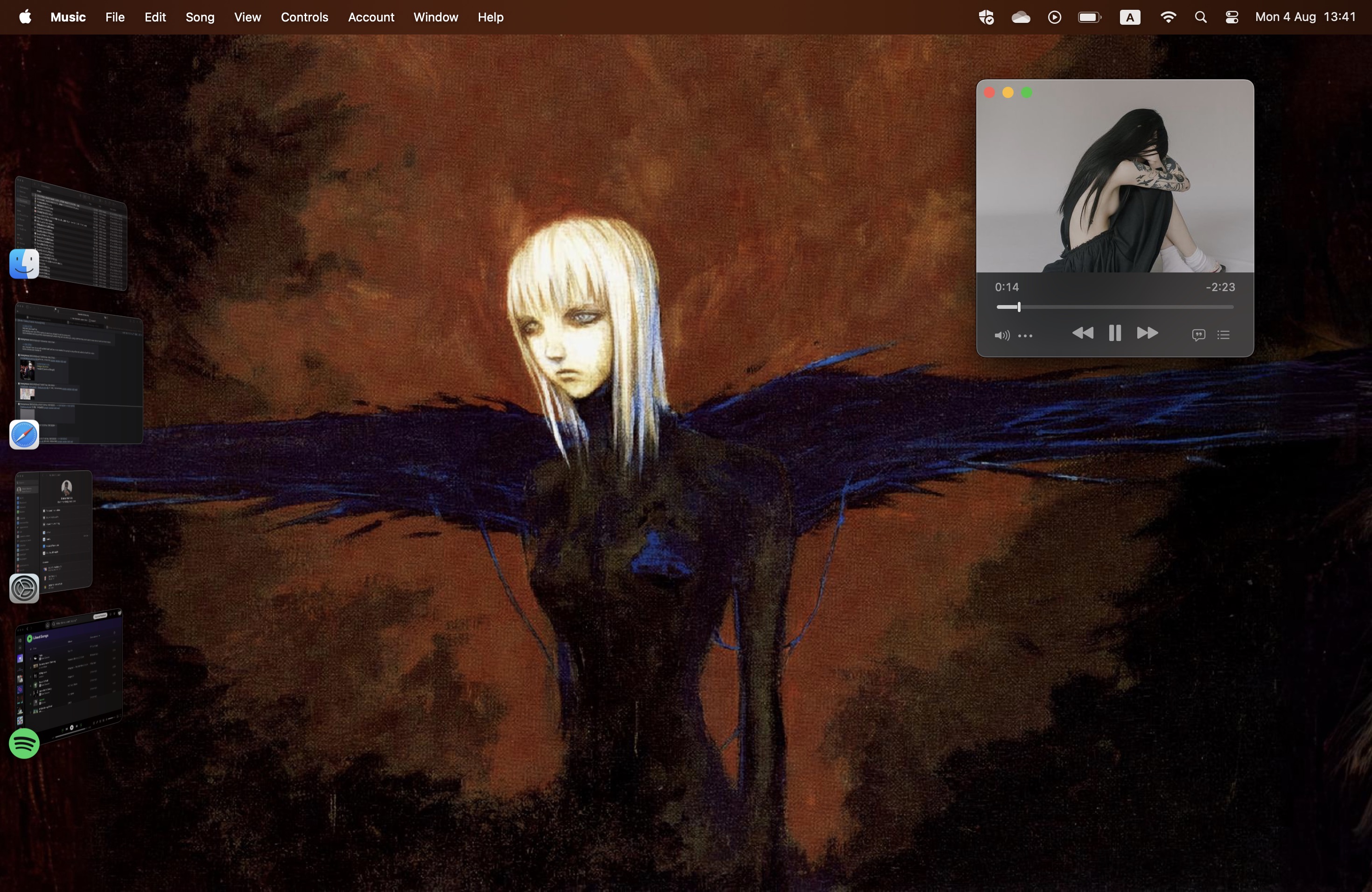
Task: Open the three-dot more options menu
Action: [x=1026, y=335]
